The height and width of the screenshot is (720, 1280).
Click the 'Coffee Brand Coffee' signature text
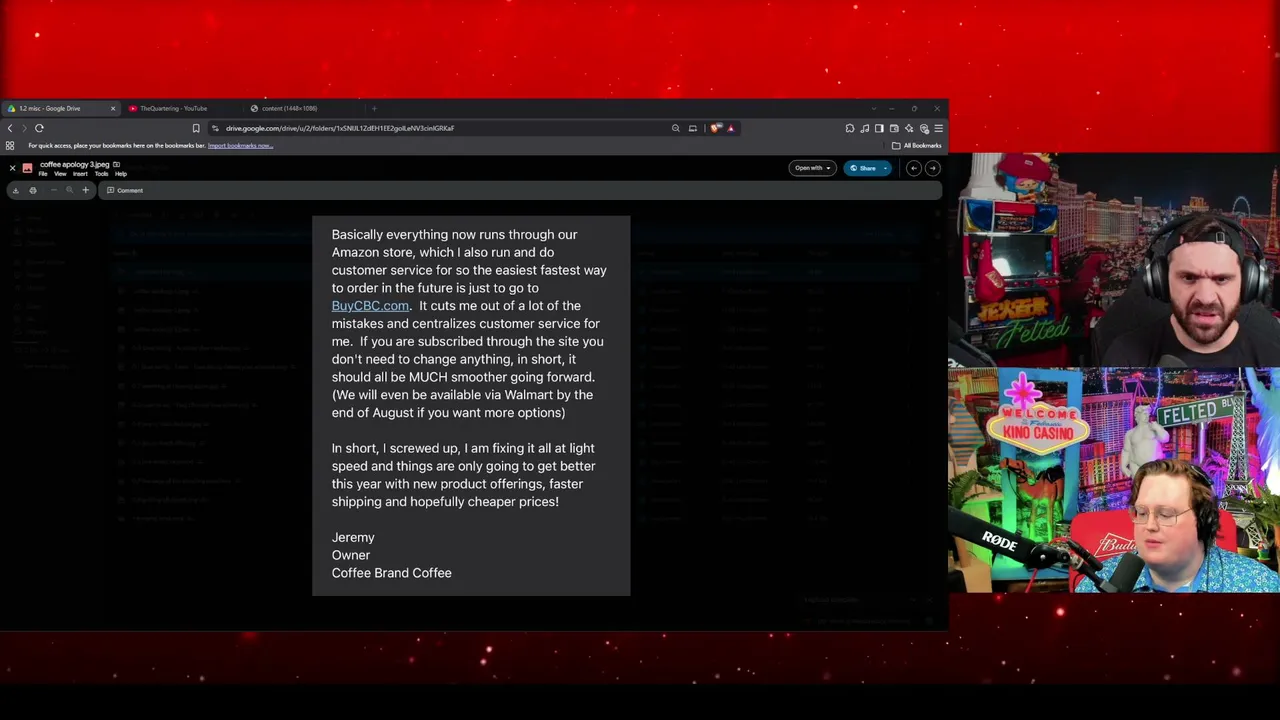pos(392,573)
